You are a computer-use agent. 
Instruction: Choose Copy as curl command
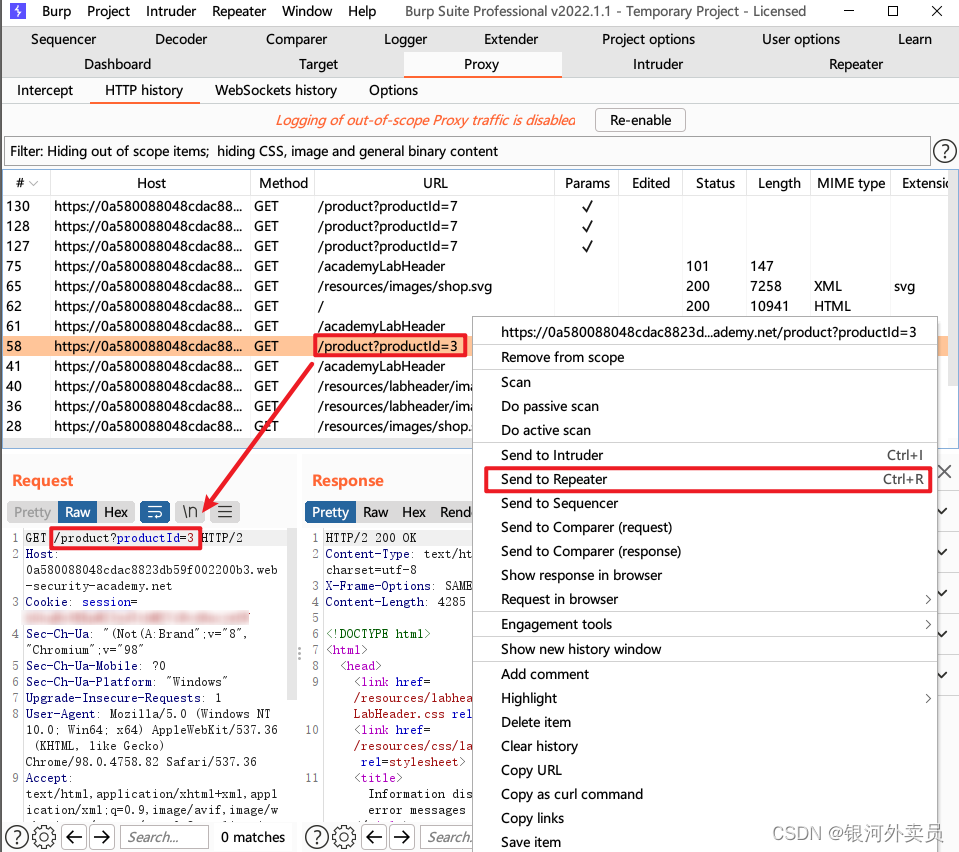coord(705,795)
